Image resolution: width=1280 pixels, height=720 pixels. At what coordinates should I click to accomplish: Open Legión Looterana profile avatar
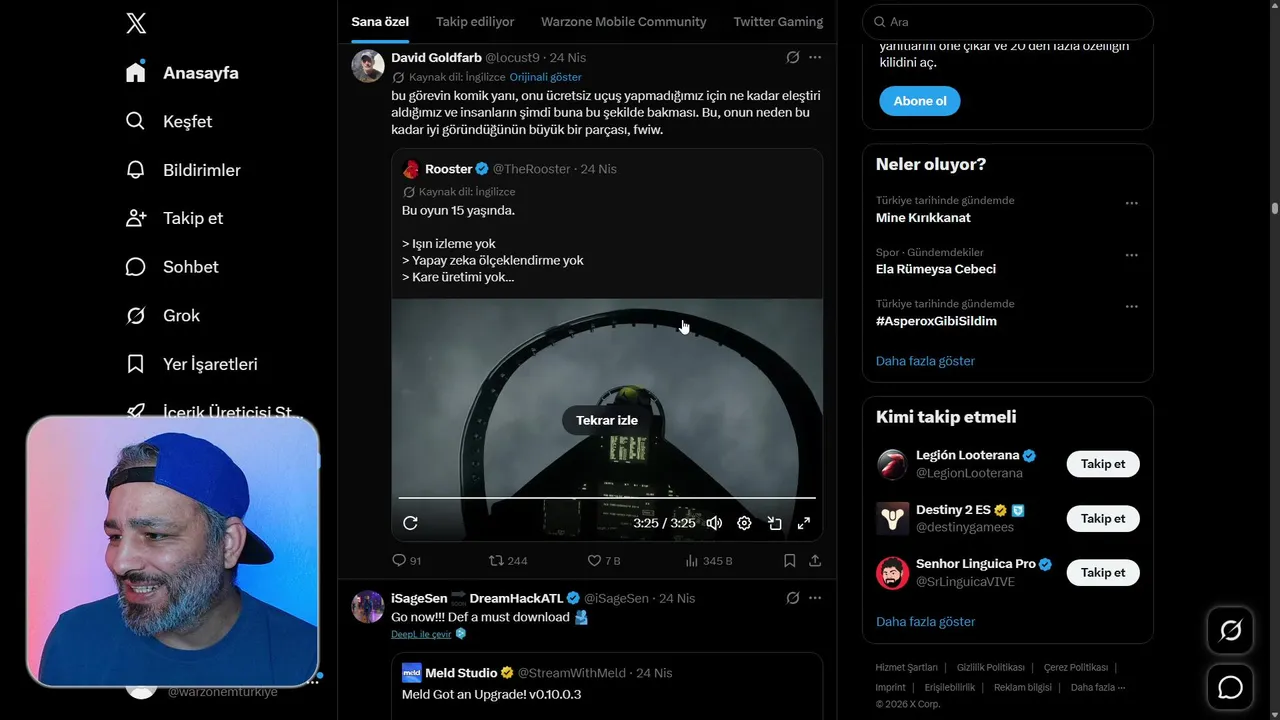[892, 464]
